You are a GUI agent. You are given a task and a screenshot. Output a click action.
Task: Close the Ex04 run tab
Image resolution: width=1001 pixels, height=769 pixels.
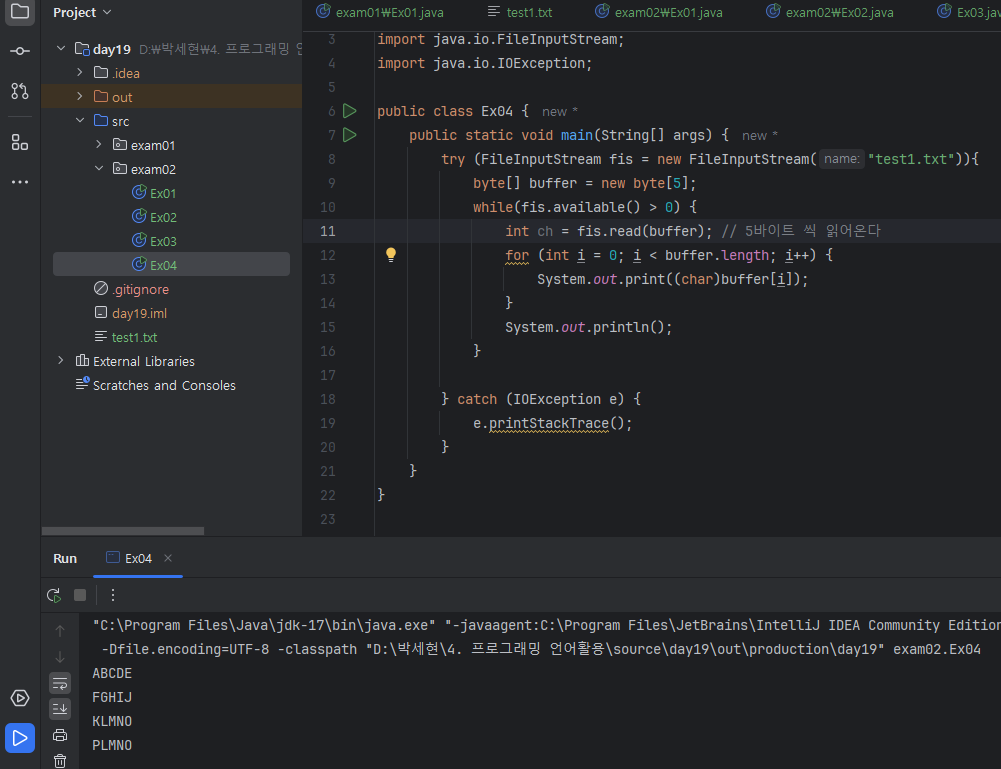click(168, 559)
